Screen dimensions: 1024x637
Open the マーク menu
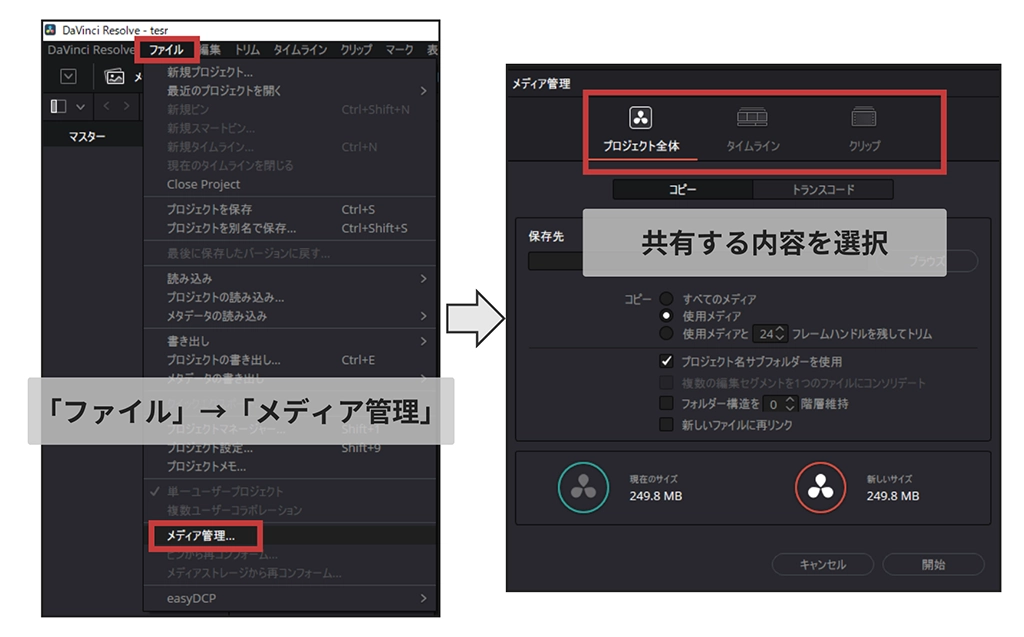tap(399, 50)
